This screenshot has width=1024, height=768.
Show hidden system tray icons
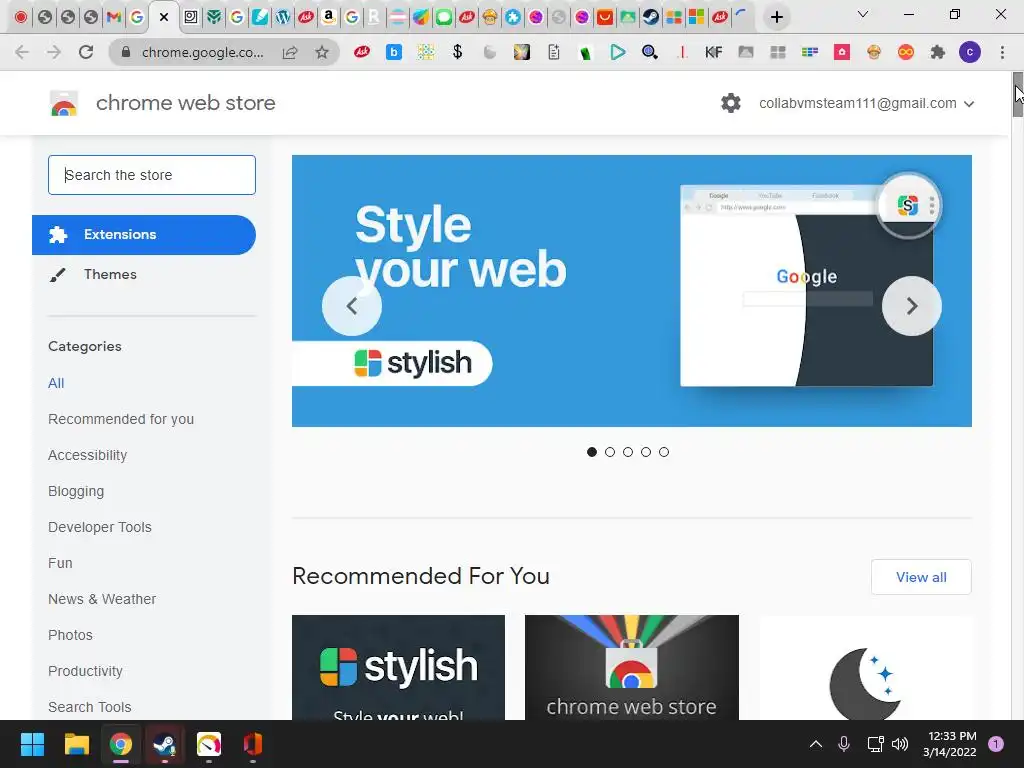coord(816,744)
